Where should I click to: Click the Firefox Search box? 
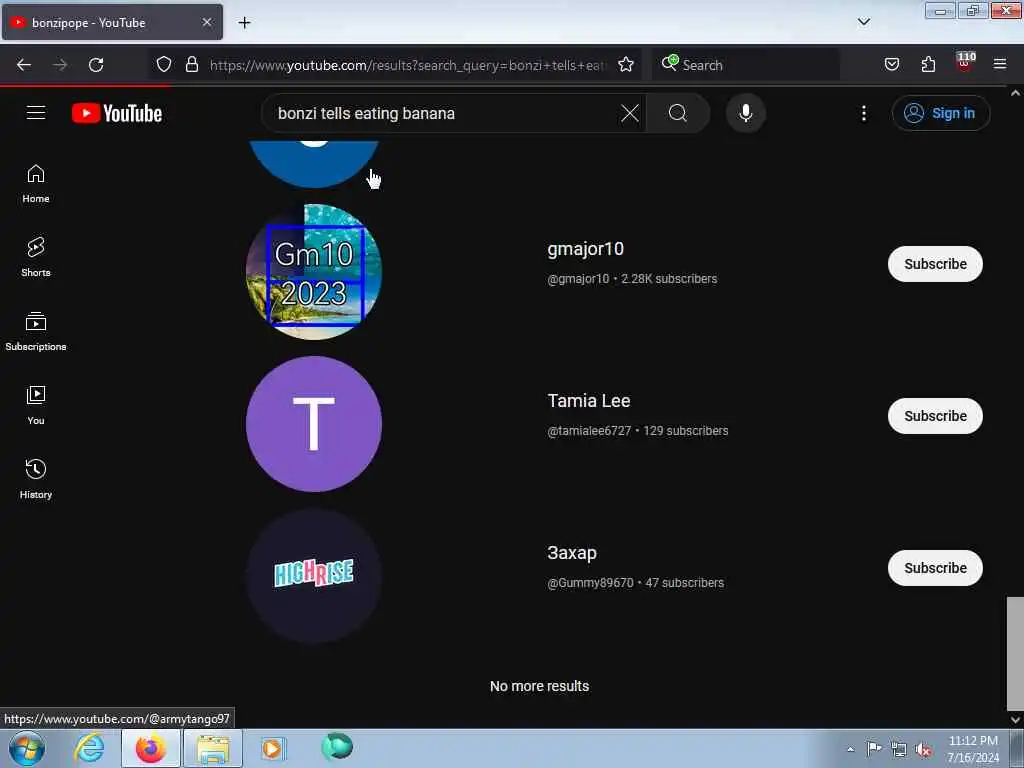point(746,65)
